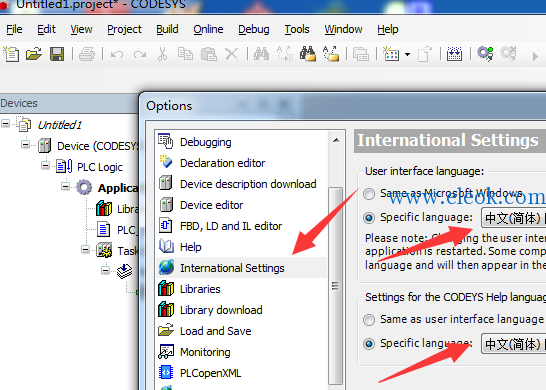The image size is (546, 390).
Task: Click the Login gear icon with green dot
Action: tap(485, 54)
